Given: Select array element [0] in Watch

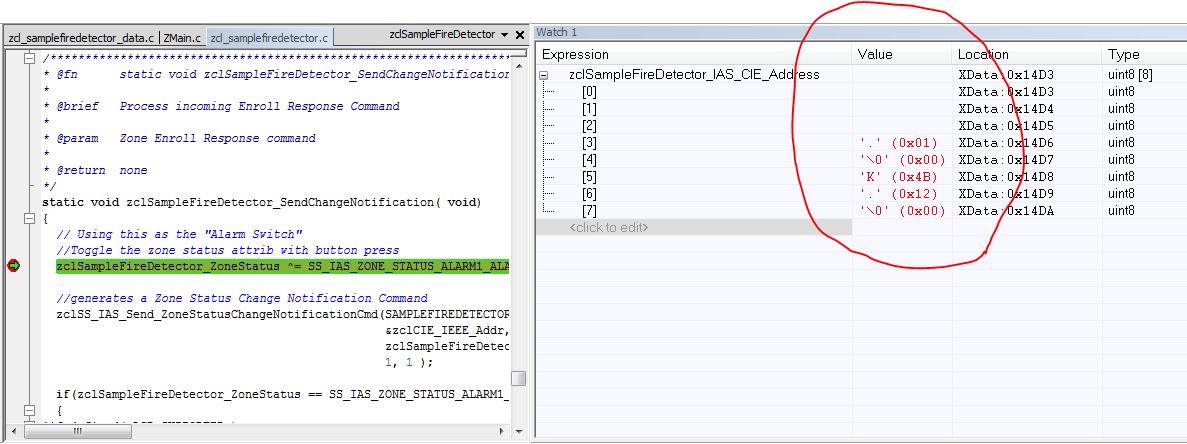Looking at the screenshot, I should click(x=589, y=92).
